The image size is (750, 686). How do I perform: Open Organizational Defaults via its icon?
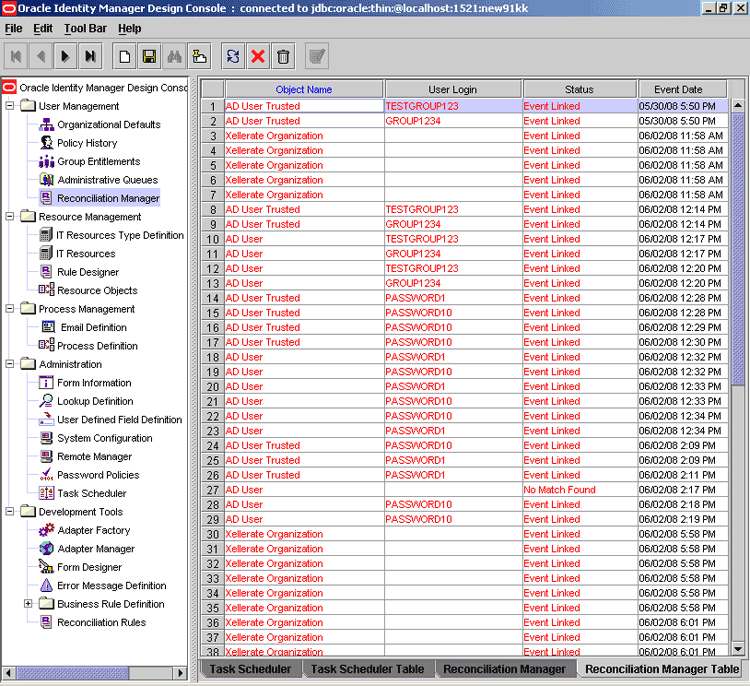(x=46, y=124)
